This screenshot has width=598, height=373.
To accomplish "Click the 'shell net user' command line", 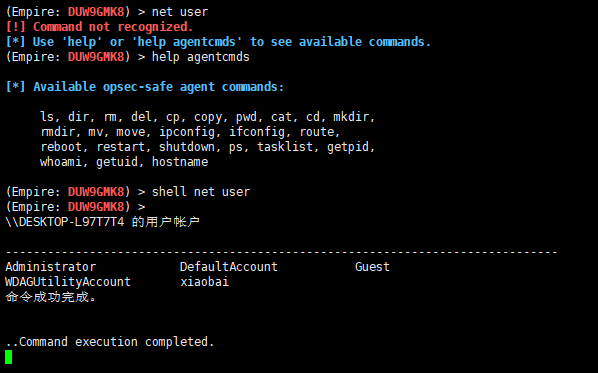I will tap(201, 191).
